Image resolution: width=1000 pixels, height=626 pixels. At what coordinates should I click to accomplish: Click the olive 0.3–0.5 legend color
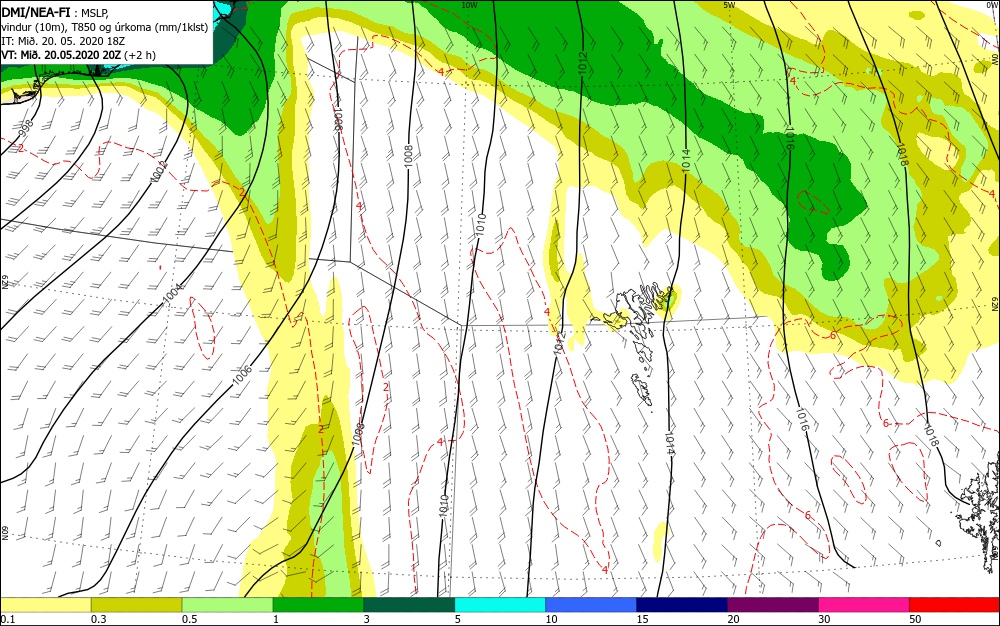(136, 605)
